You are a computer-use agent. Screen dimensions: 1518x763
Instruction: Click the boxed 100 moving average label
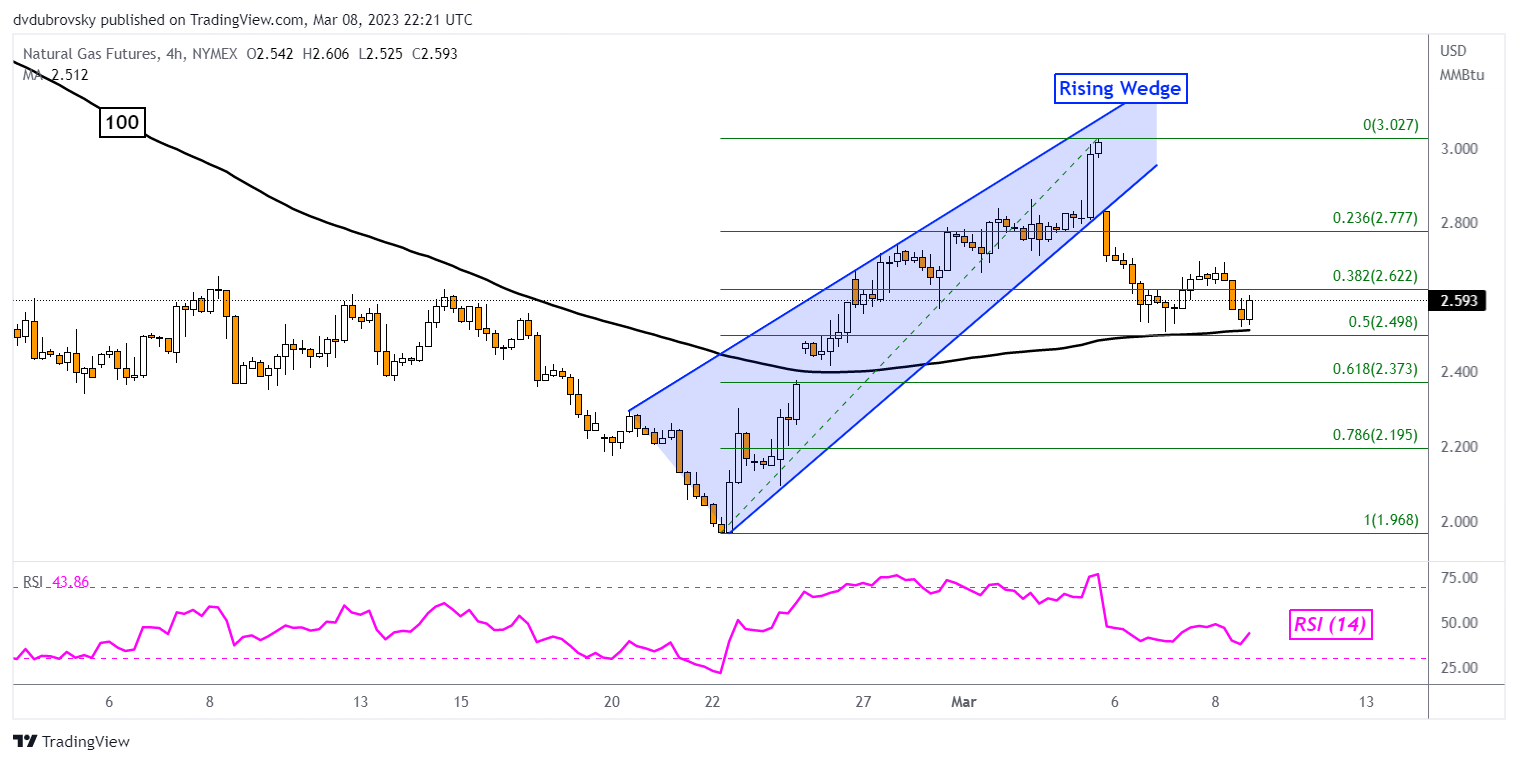pos(123,123)
